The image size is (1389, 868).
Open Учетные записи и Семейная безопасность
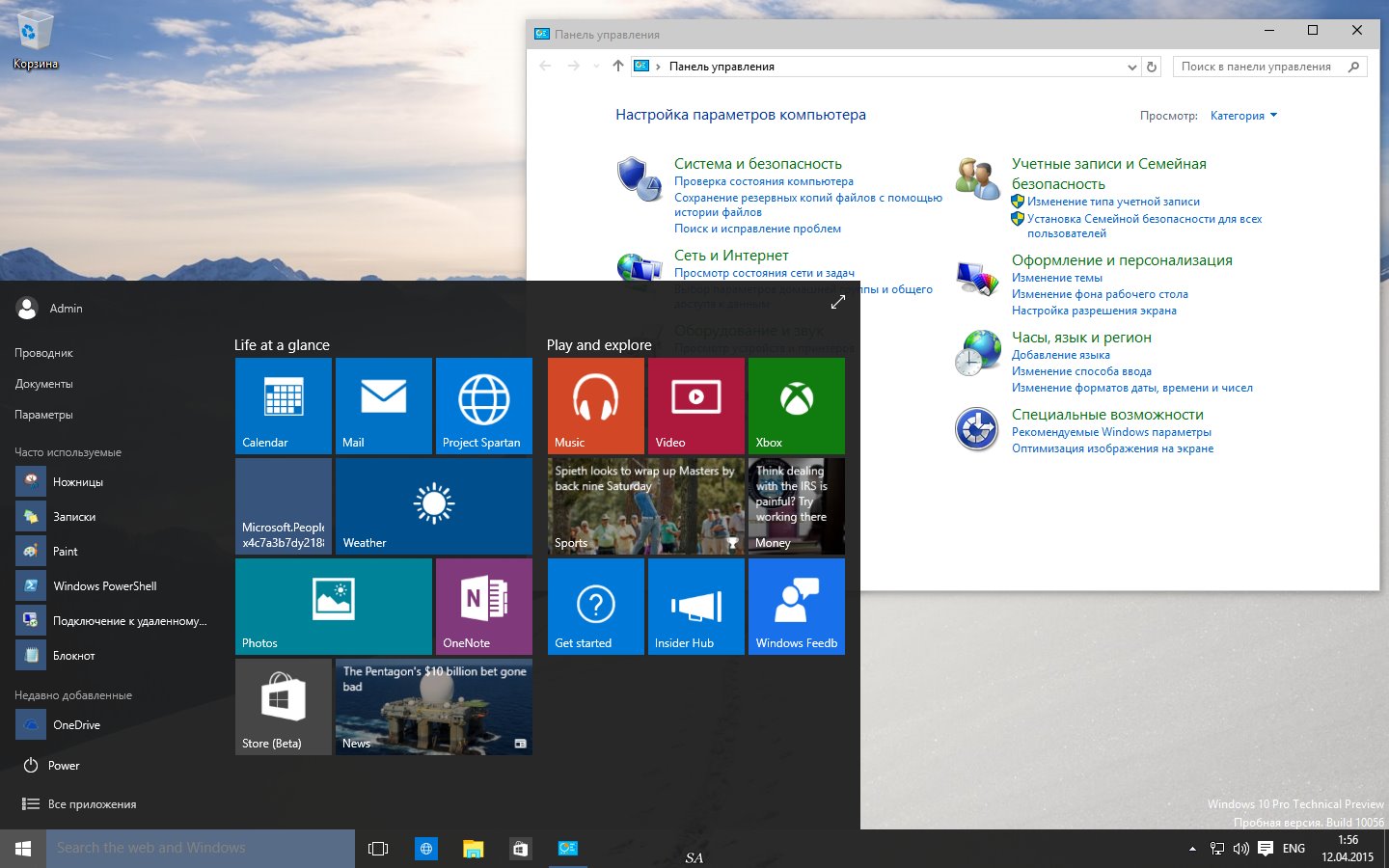tap(1108, 174)
